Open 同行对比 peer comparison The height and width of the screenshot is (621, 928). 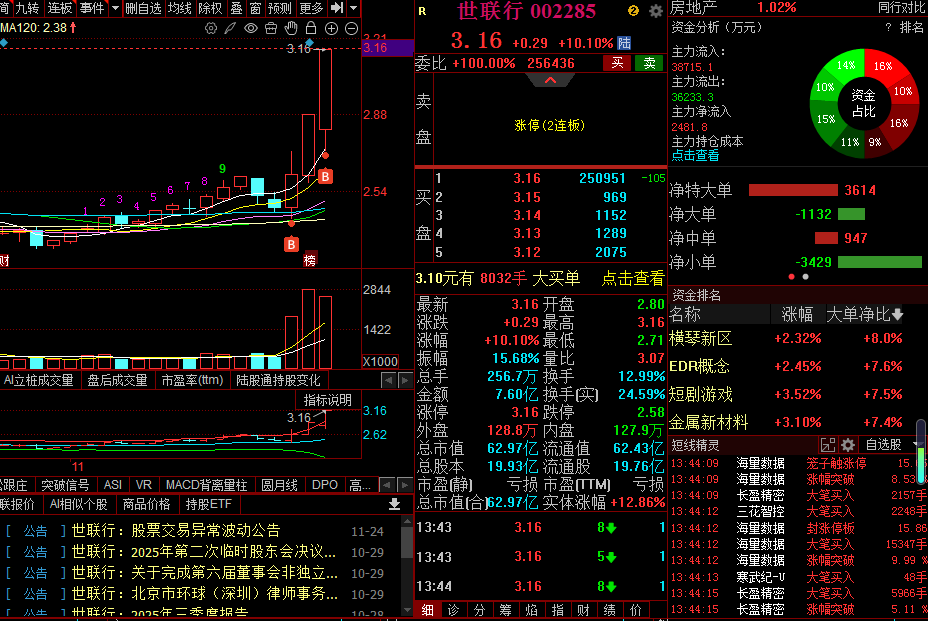click(x=901, y=8)
